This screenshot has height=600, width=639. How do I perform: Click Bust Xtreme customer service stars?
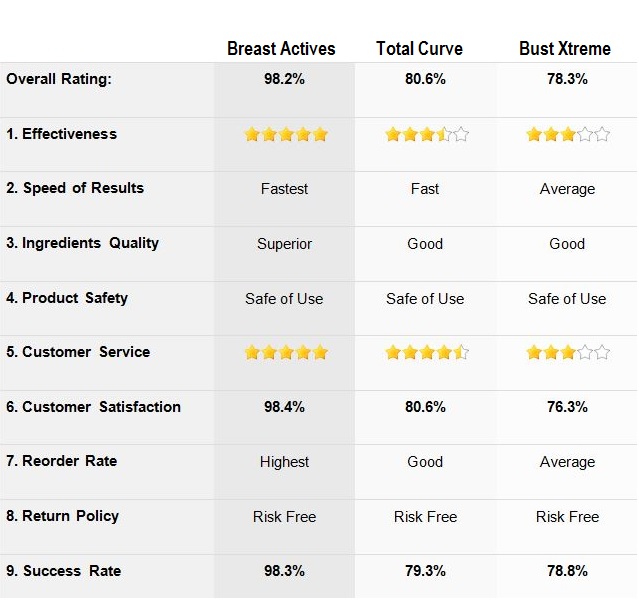coord(568,352)
